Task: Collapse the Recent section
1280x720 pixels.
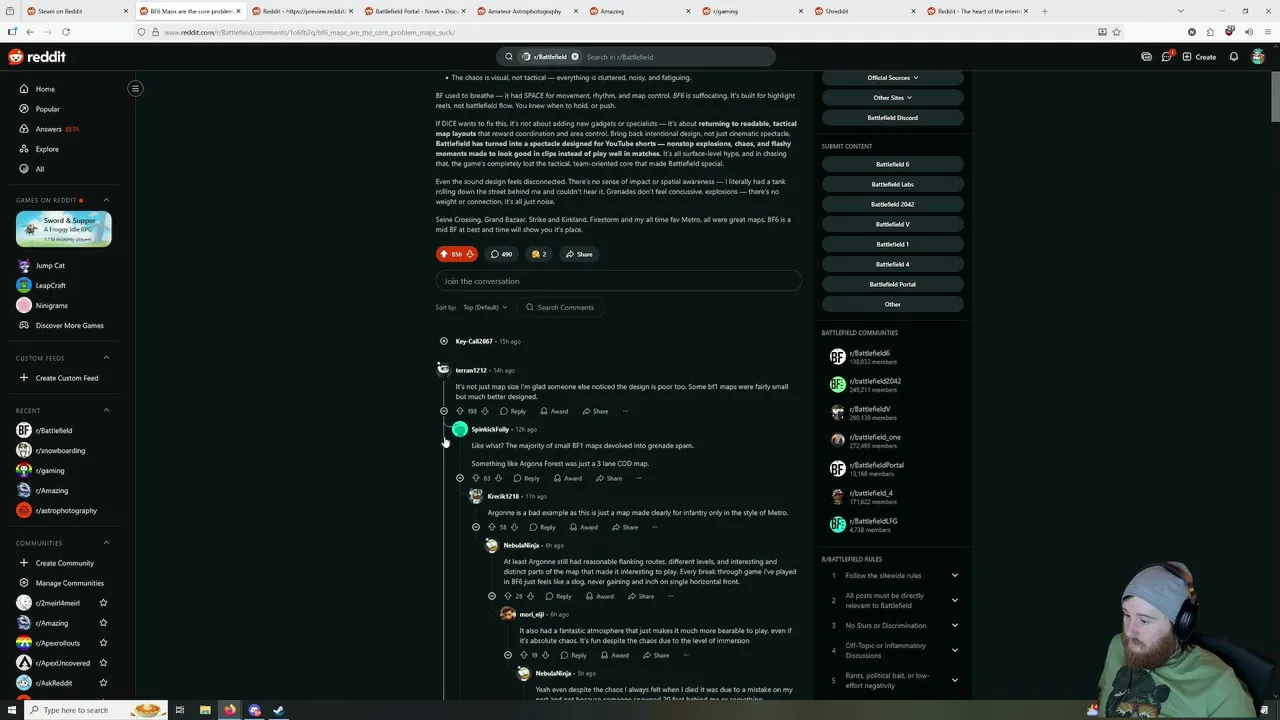Action: pos(106,410)
